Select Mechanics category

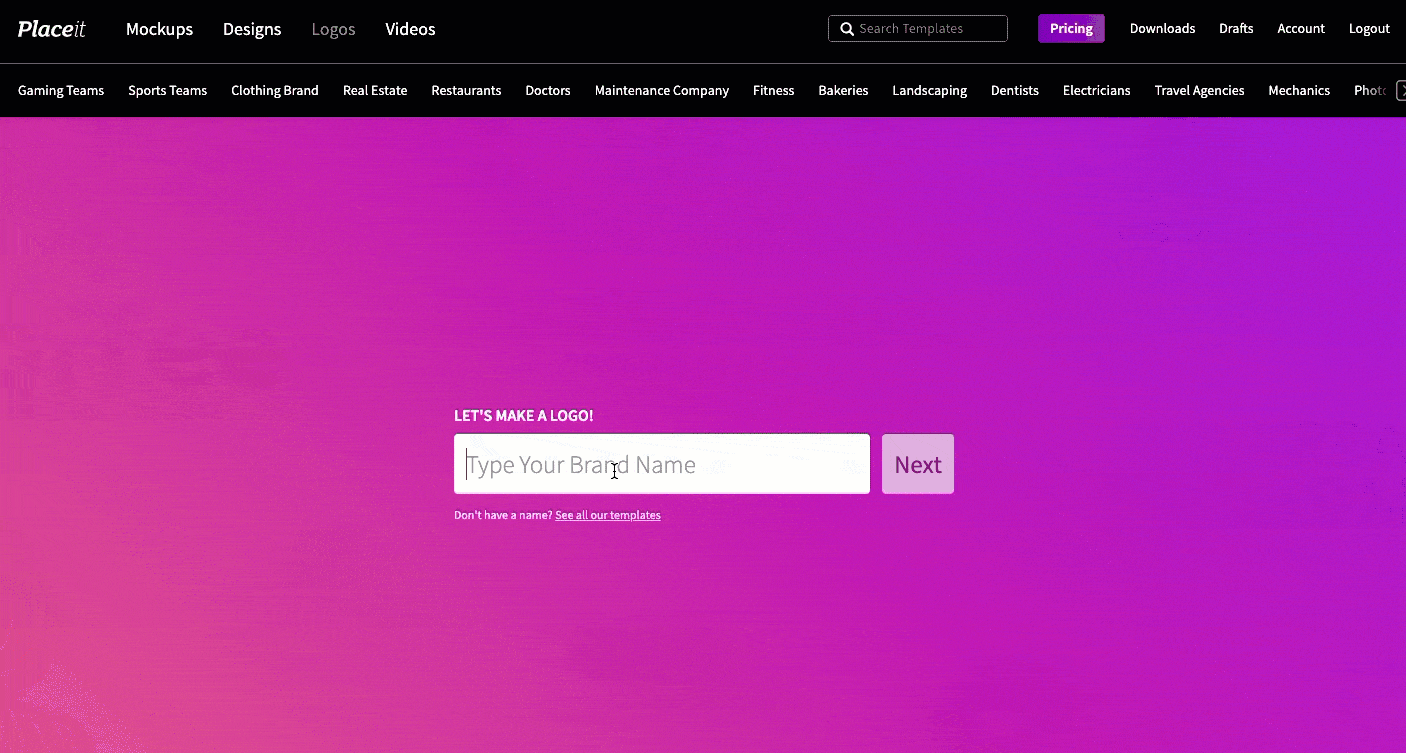[x=1299, y=90]
